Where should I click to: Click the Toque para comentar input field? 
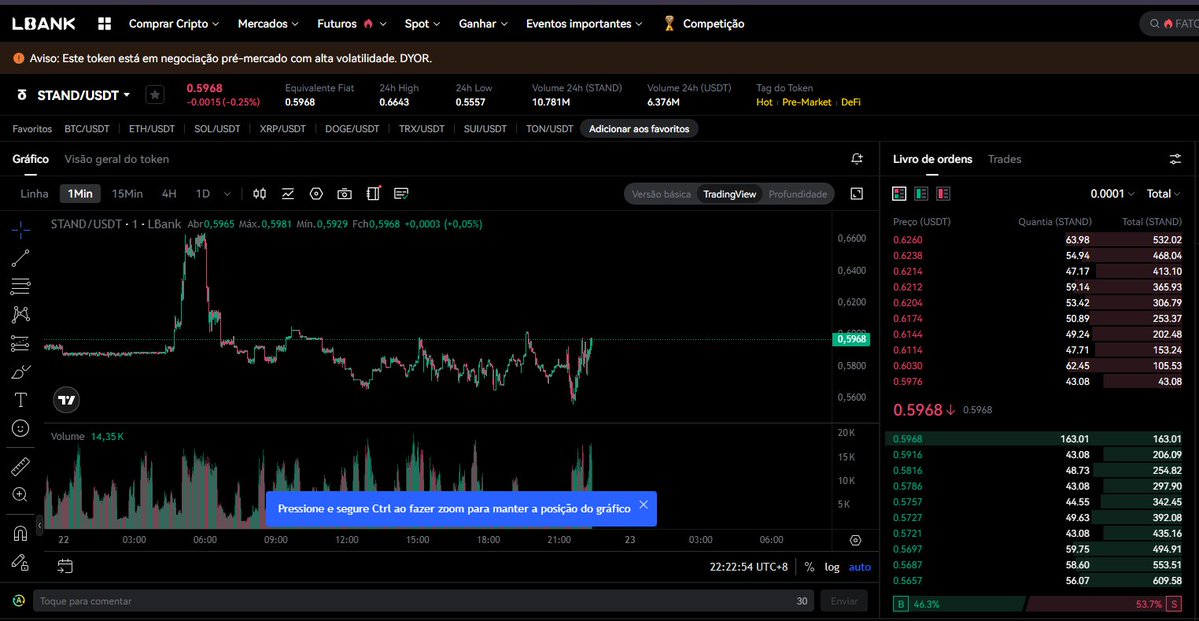tap(423, 601)
